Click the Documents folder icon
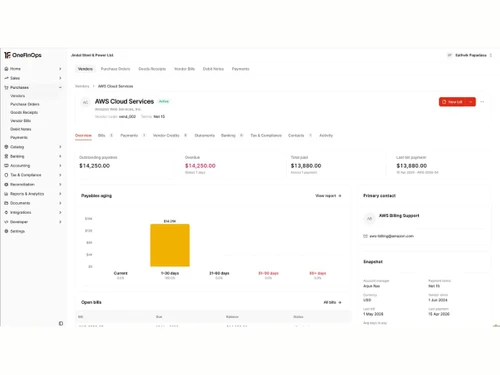Image resolution: width=500 pixels, height=375 pixels. (6, 203)
